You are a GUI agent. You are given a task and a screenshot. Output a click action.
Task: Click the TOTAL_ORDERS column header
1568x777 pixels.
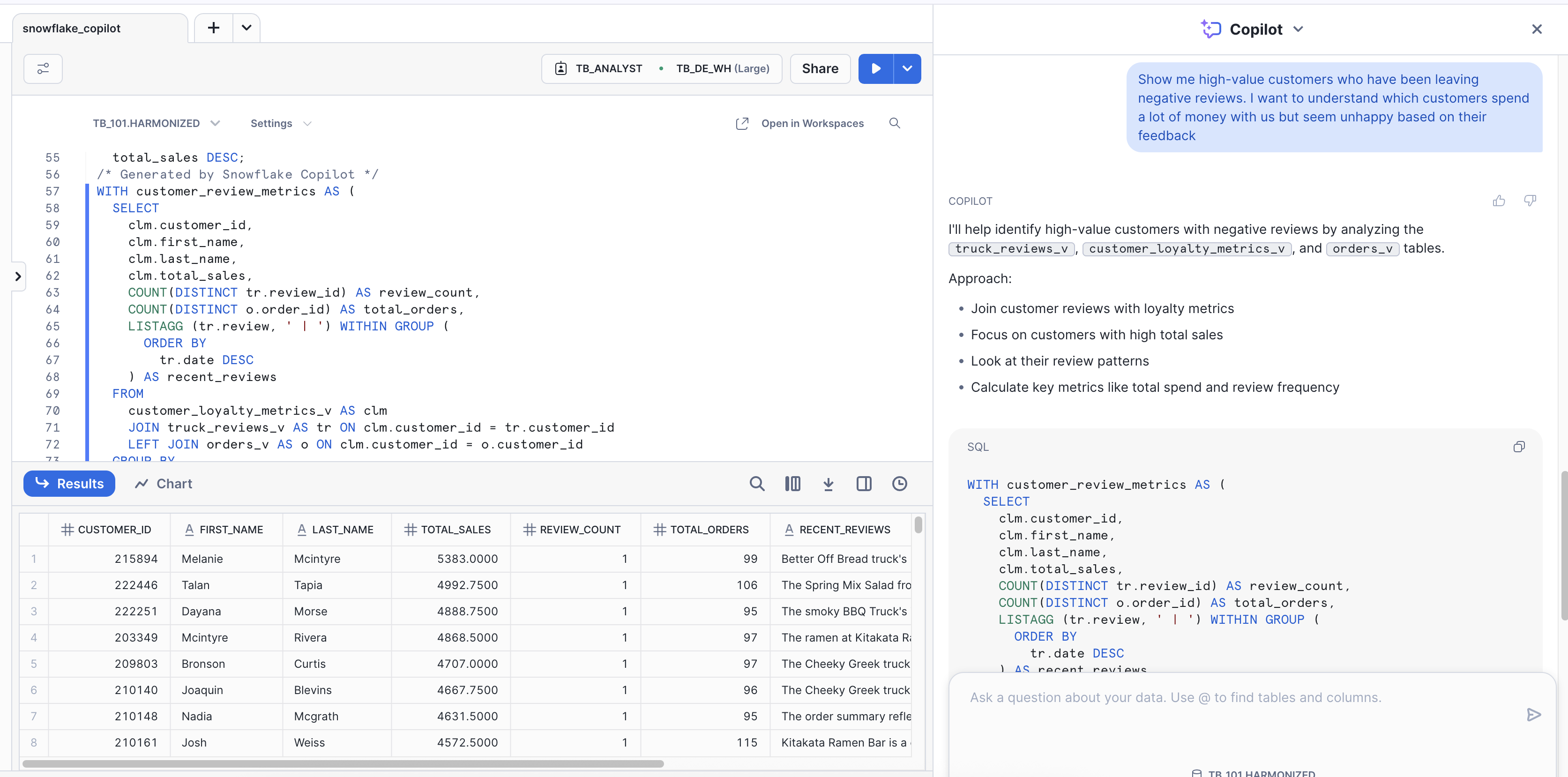tap(705, 530)
